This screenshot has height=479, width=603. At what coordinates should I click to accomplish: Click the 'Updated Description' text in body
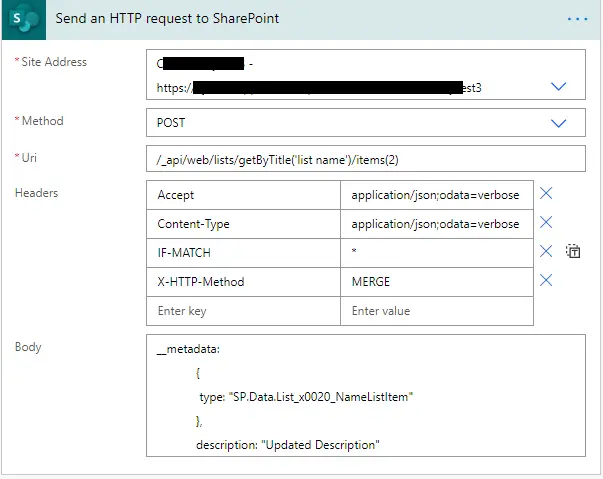tap(320, 445)
